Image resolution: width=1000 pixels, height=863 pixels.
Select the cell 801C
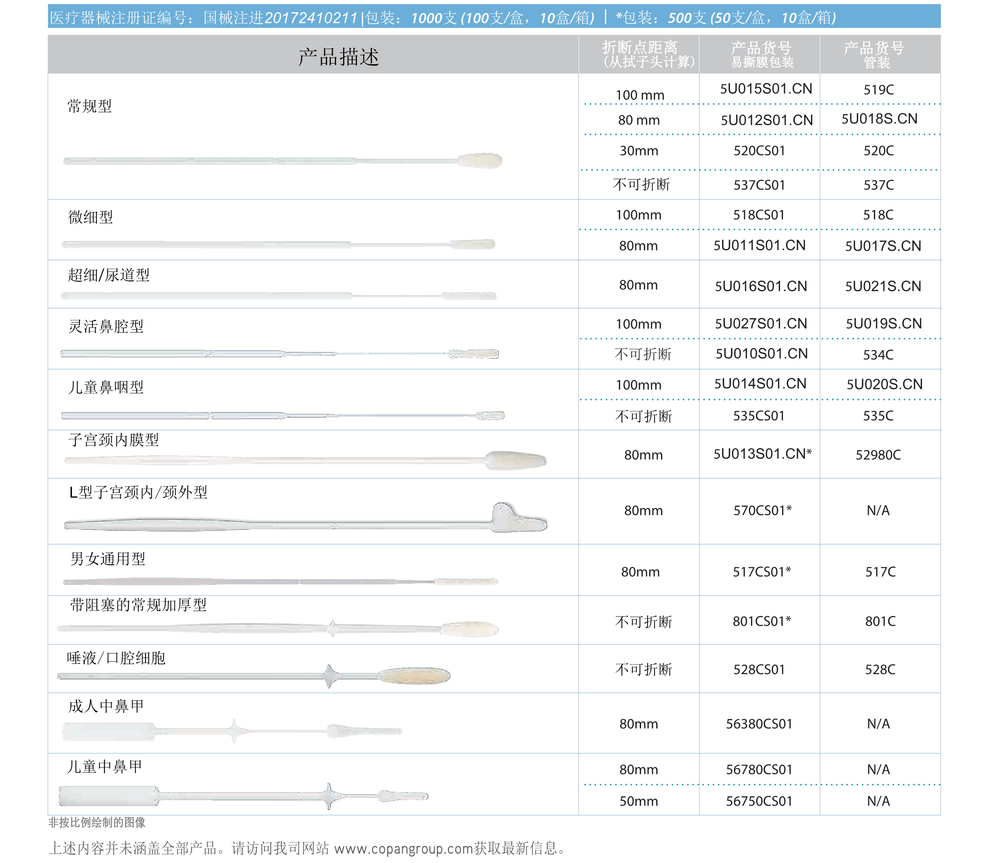tap(880, 621)
